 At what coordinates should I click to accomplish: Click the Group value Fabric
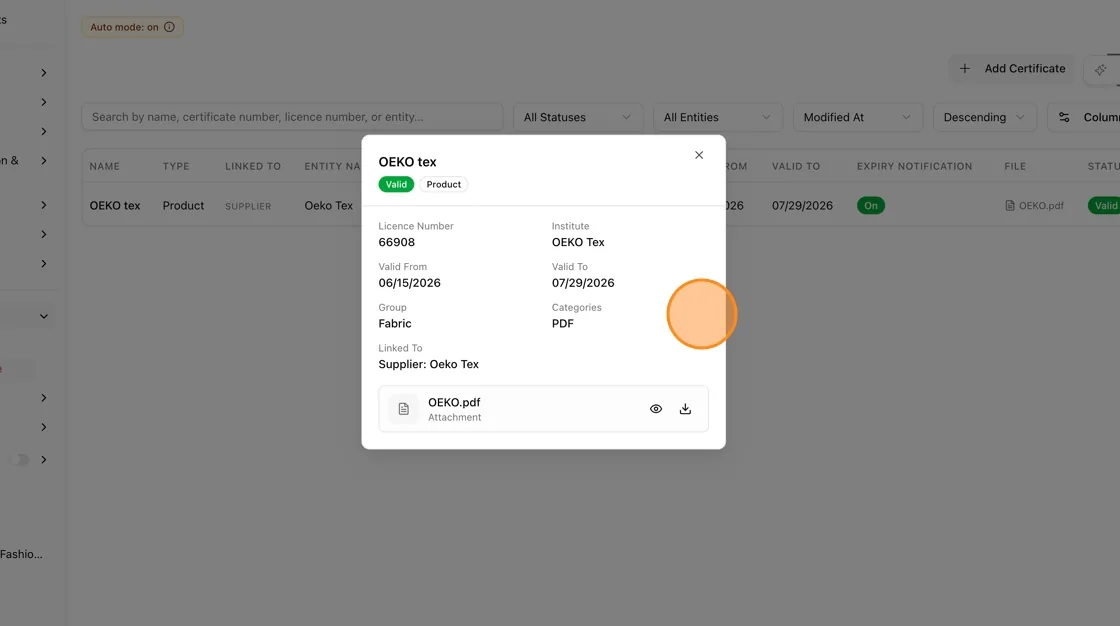[395, 324]
